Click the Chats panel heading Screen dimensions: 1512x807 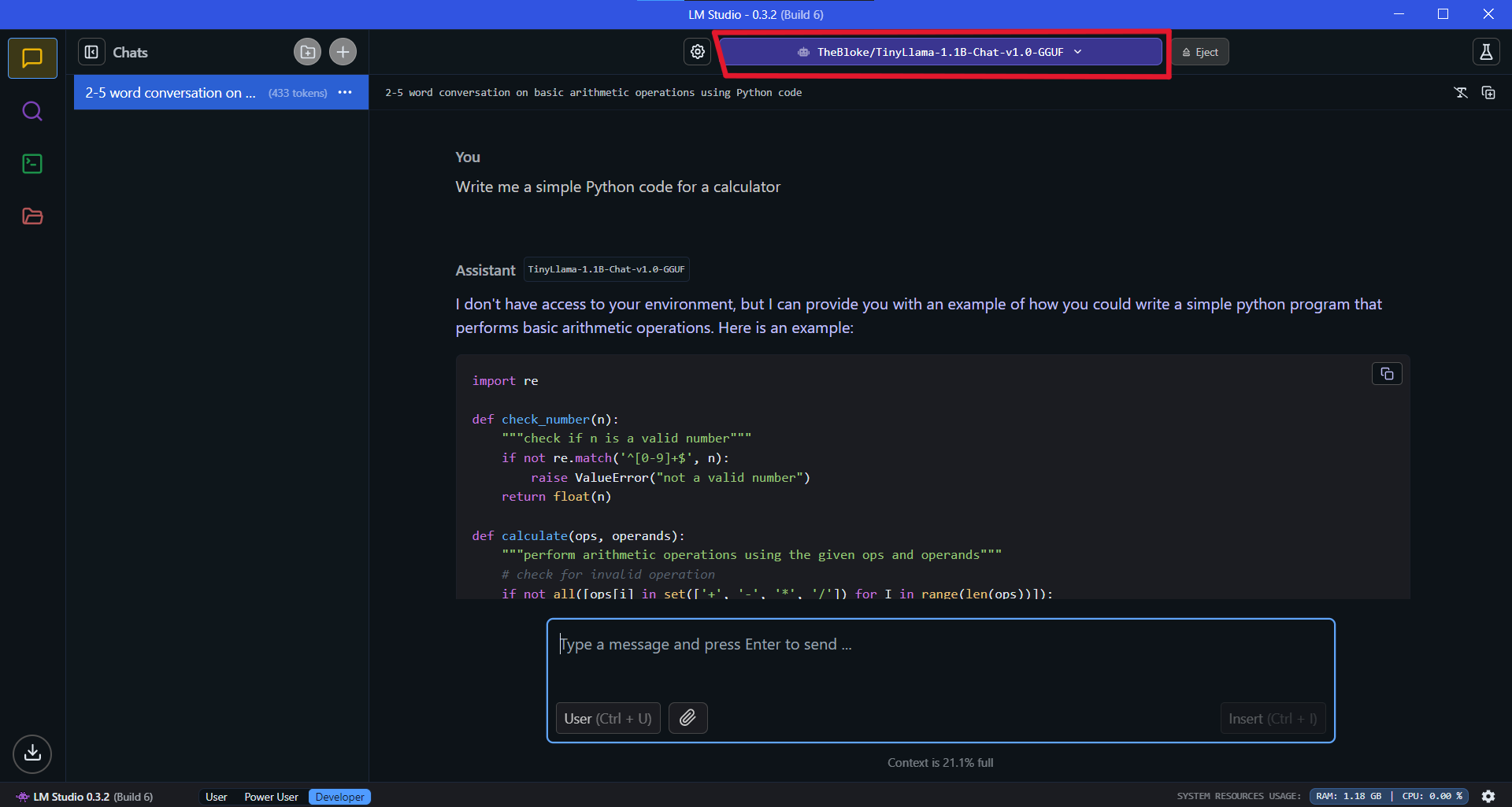(x=130, y=53)
